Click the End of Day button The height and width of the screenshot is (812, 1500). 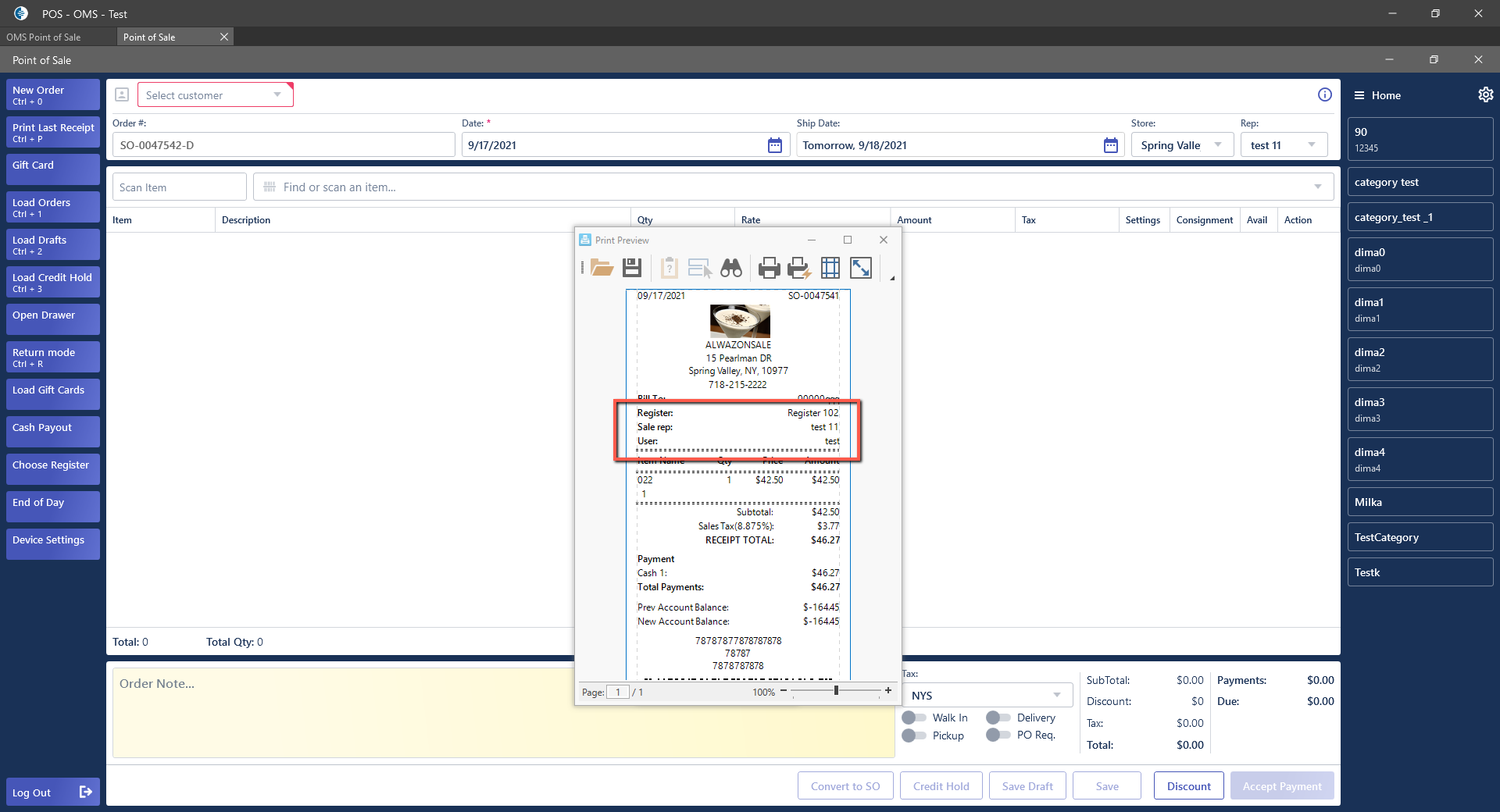pyautogui.click(x=52, y=506)
